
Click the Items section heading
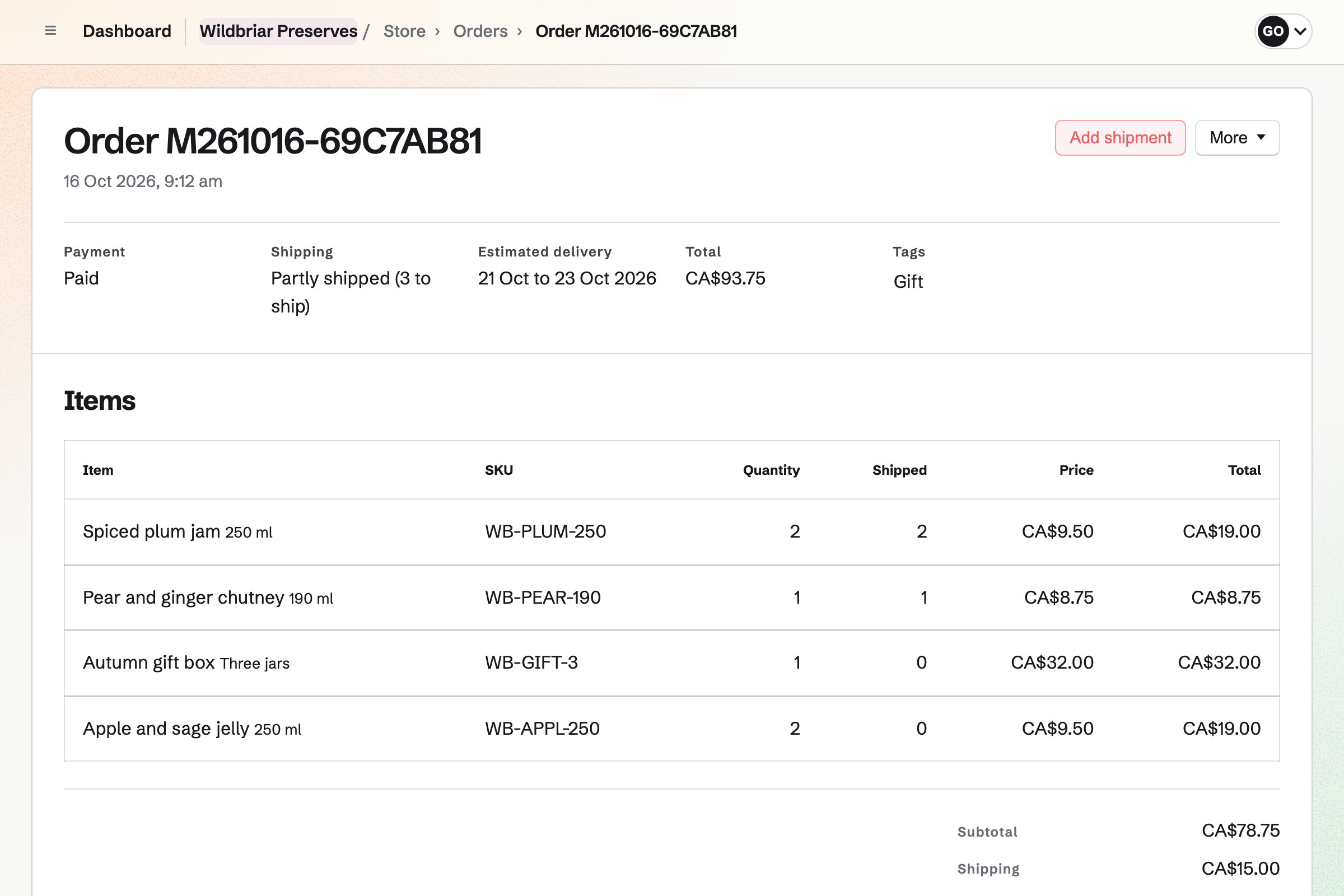[x=100, y=400]
